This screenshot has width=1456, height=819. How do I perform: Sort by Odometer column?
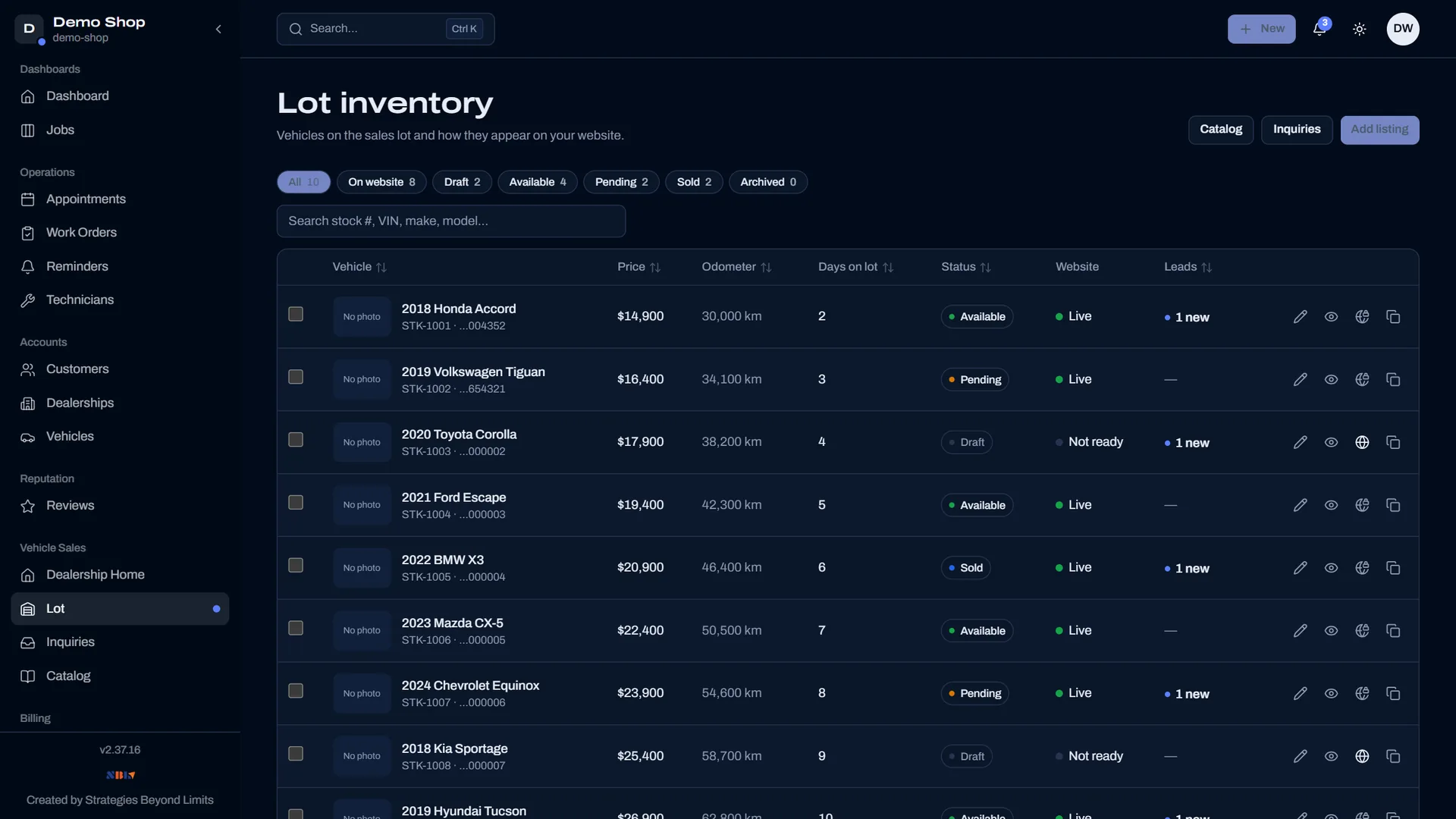736,267
